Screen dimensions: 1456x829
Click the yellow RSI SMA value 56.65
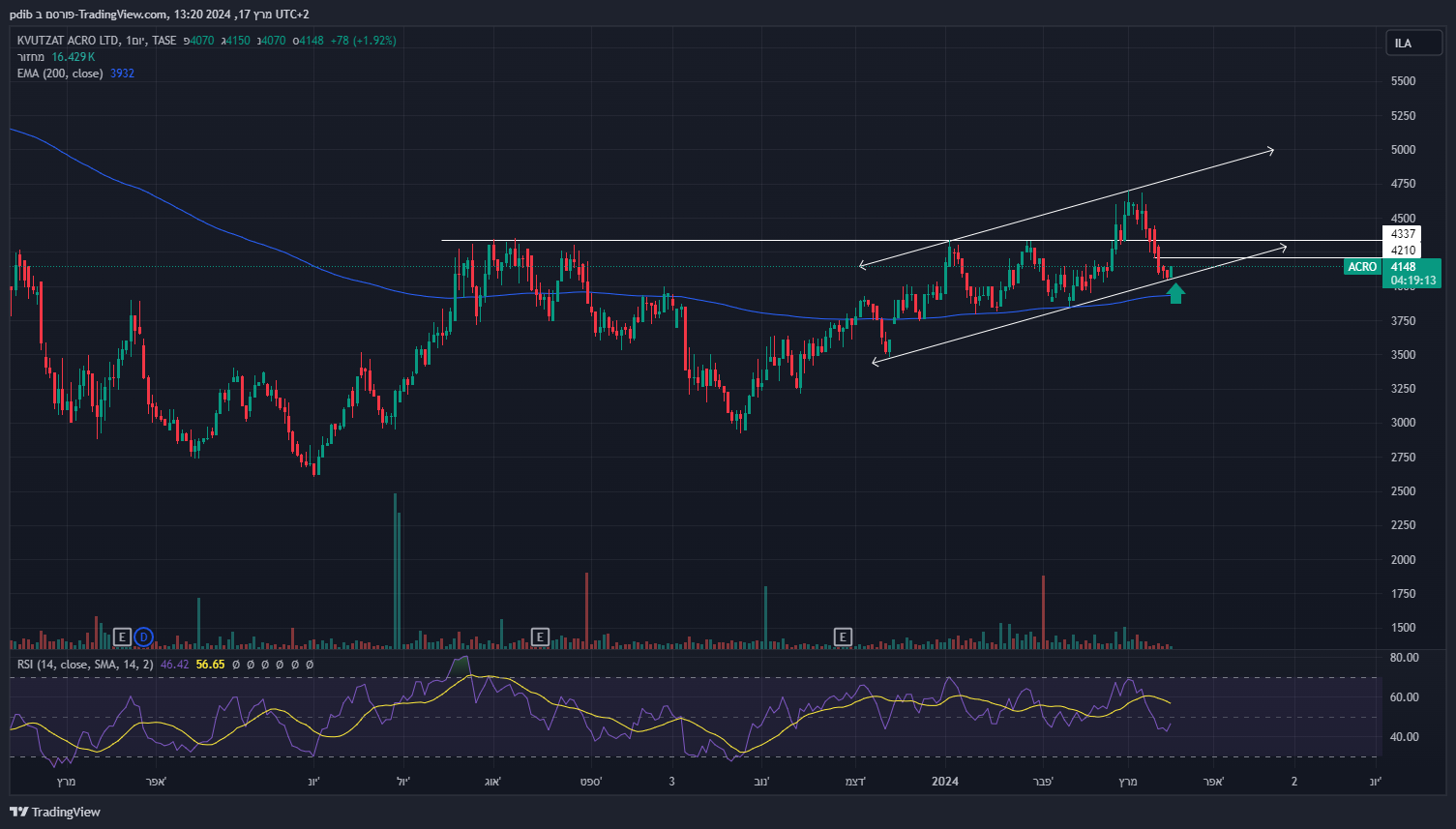coord(210,665)
